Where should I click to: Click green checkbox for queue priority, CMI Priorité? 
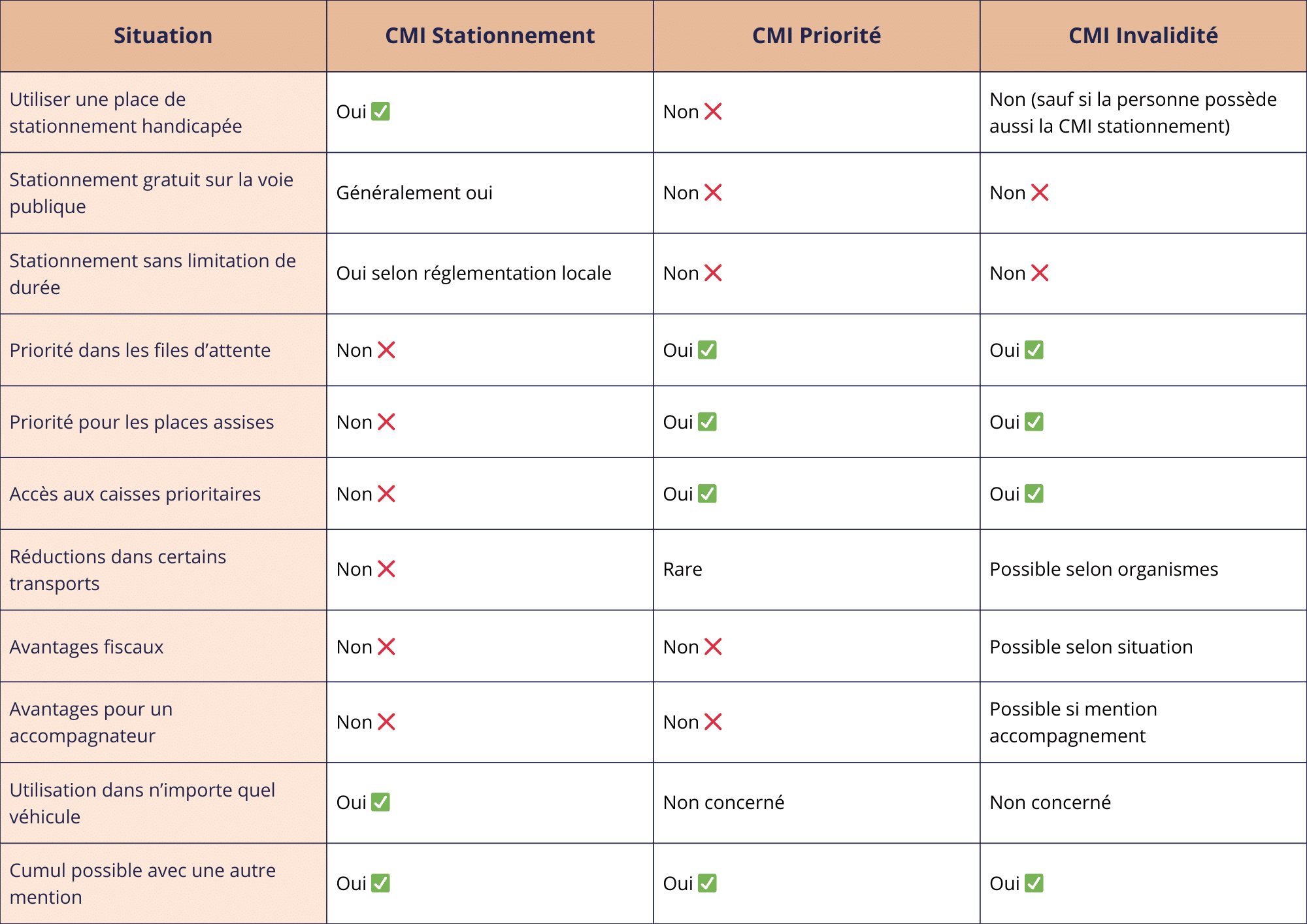pyautogui.click(x=707, y=350)
